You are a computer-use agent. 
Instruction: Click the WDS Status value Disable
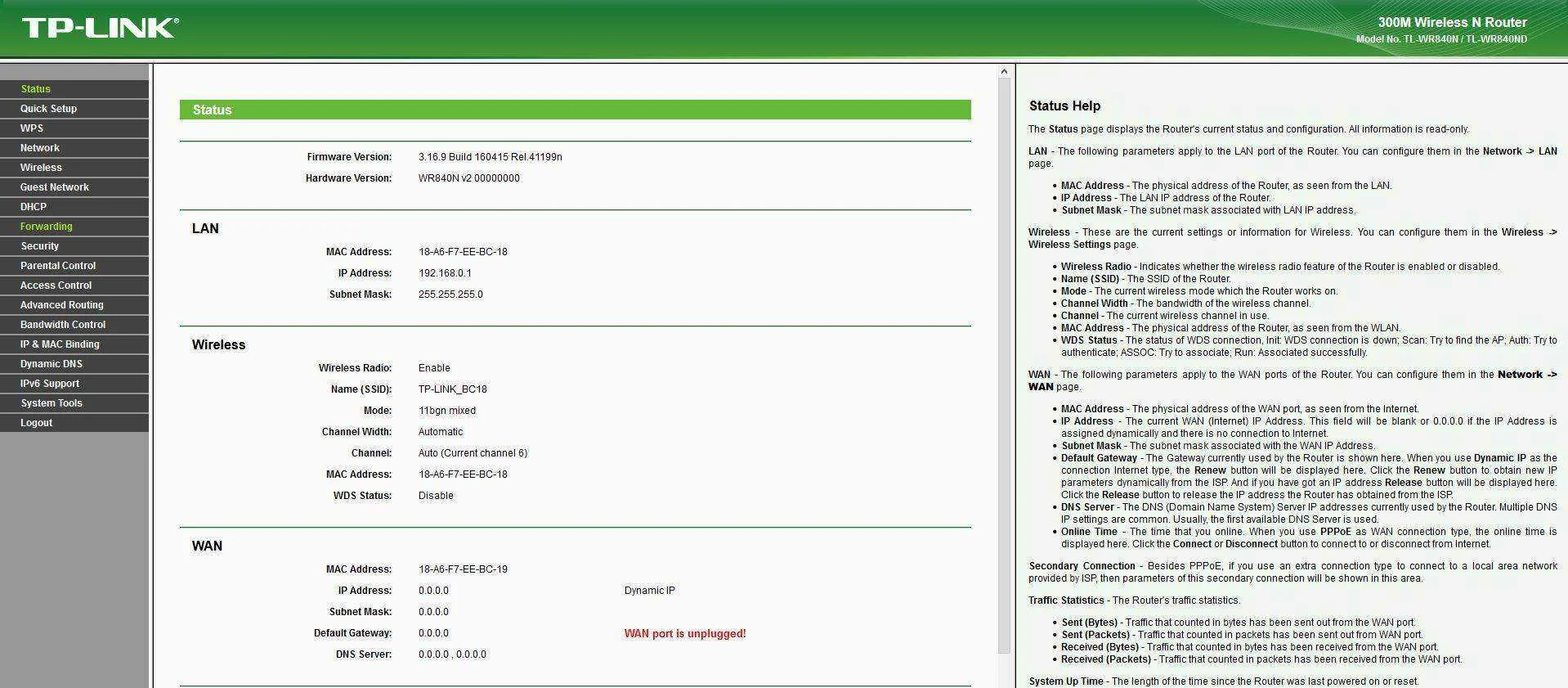pyautogui.click(x=436, y=496)
